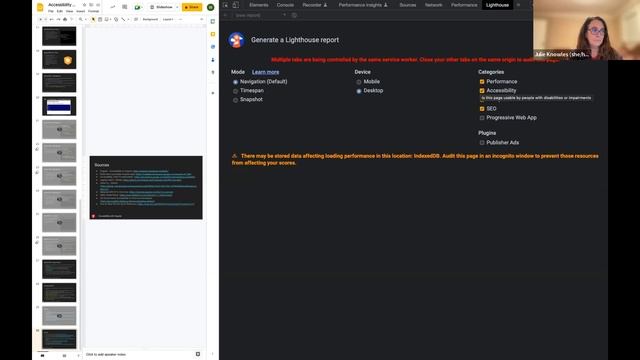Open the Layout dropdown in Slides toolbar
The image size is (640, 360).
click(x=168, y=19)
